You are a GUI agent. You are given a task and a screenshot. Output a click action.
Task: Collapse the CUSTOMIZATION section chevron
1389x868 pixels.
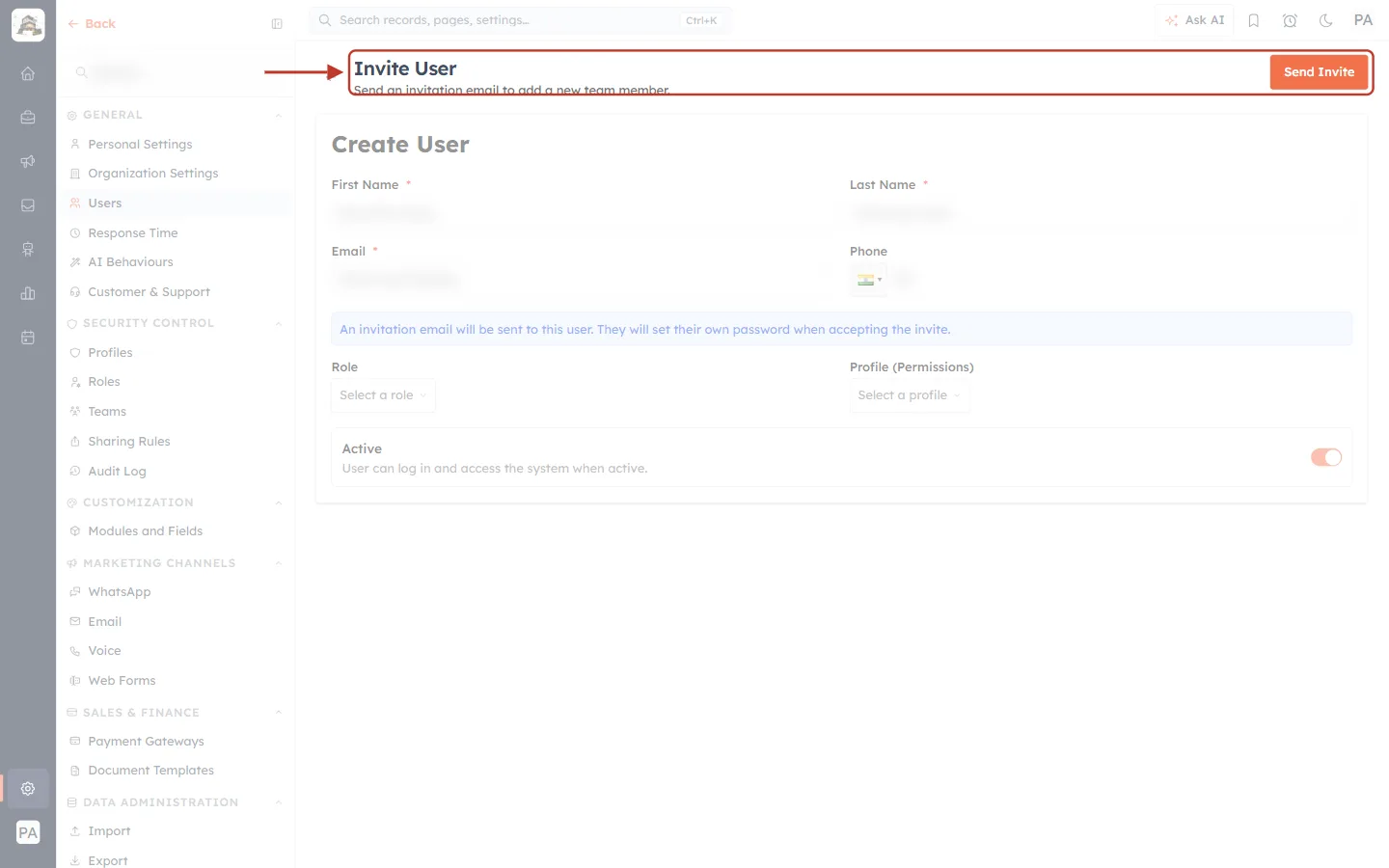click(x=279, y=503)
